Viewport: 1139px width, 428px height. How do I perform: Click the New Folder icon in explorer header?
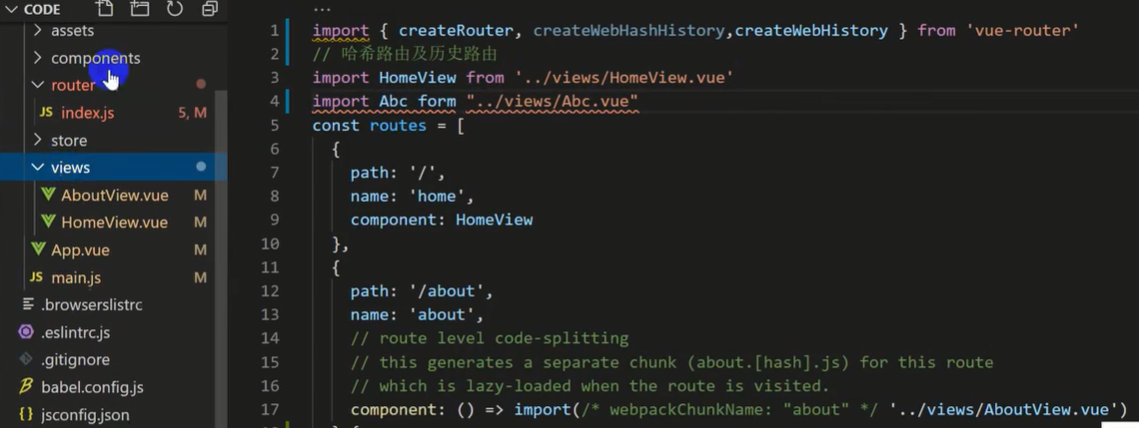tap(139, 9)
